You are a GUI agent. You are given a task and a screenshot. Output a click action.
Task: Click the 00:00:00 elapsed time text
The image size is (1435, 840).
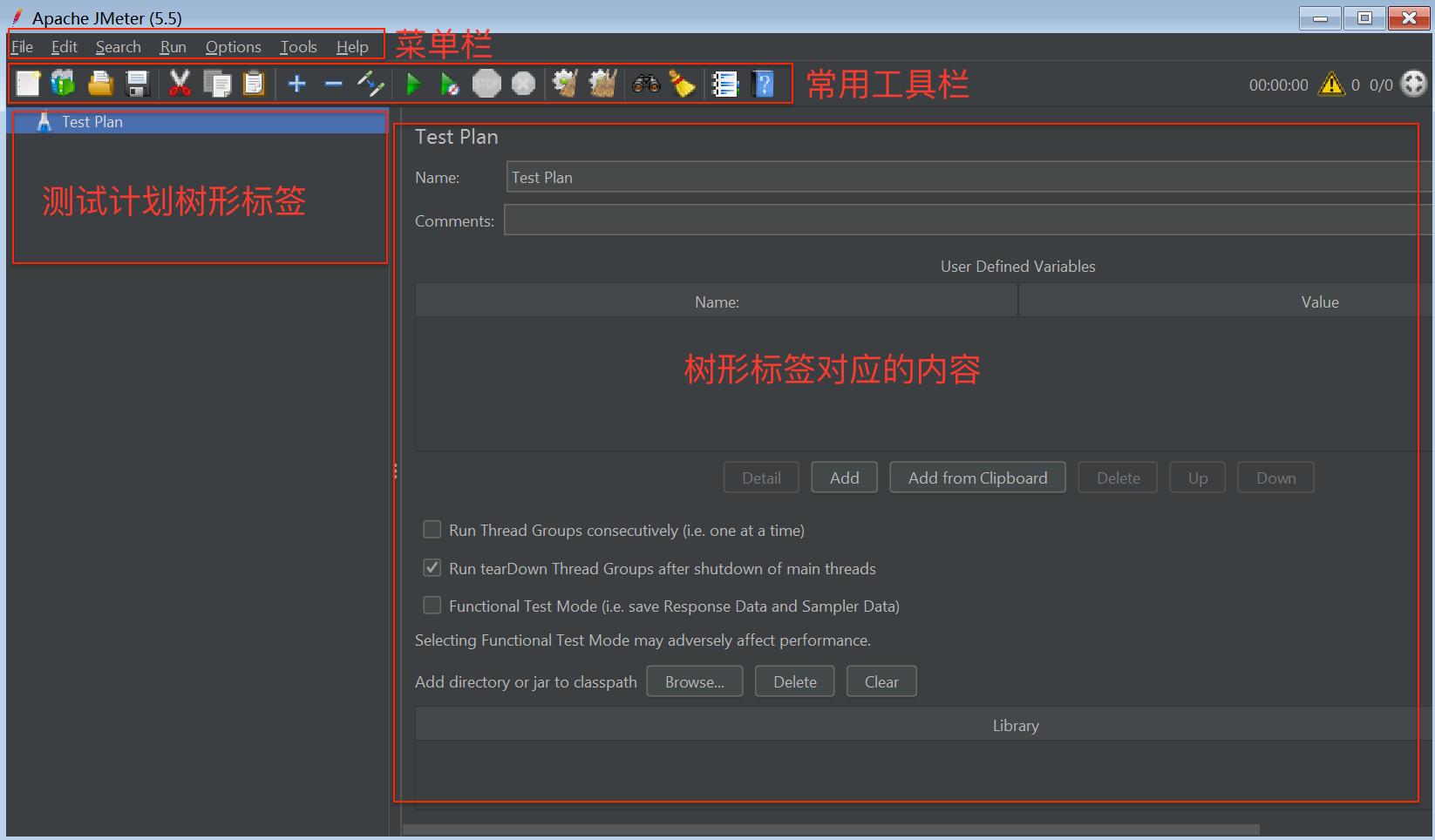1278,85
